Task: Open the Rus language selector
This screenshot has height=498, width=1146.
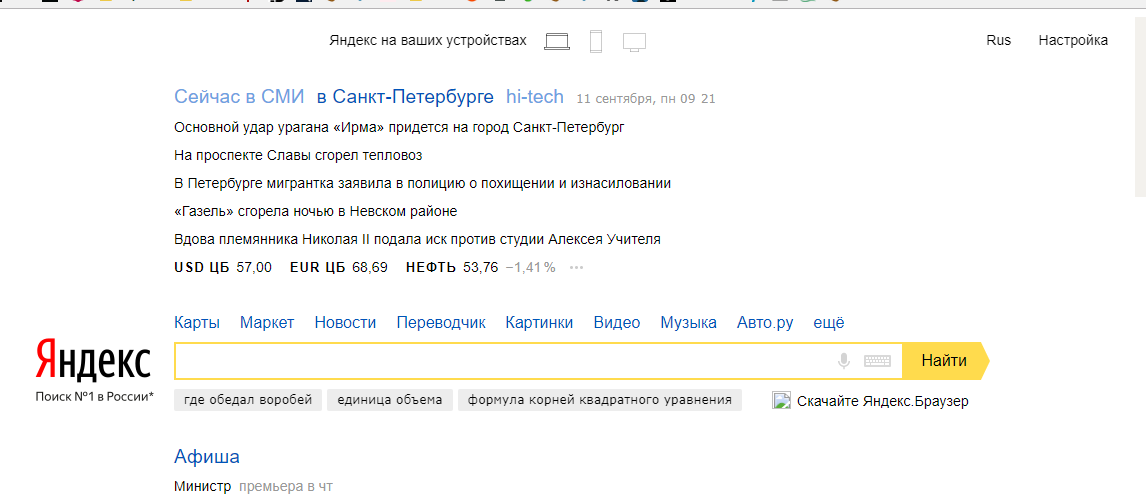Action: (x=998, y=40)
